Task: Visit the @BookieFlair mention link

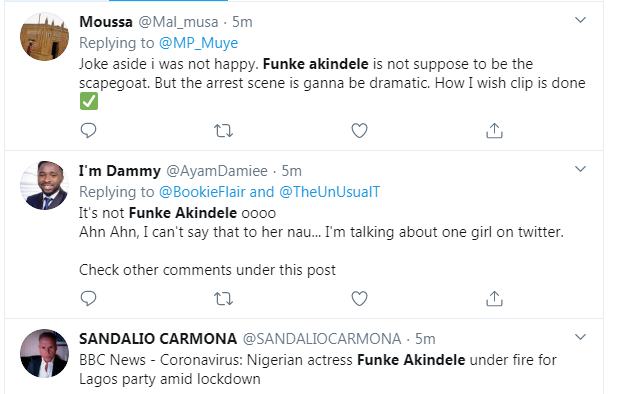Action: pos(202,192)
